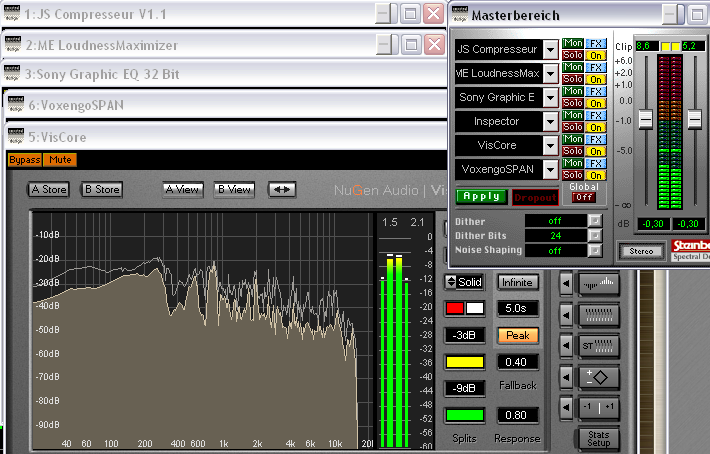Click the Stereo button in Masterbereich
The image size is (710, 454).
coord(641,251)
